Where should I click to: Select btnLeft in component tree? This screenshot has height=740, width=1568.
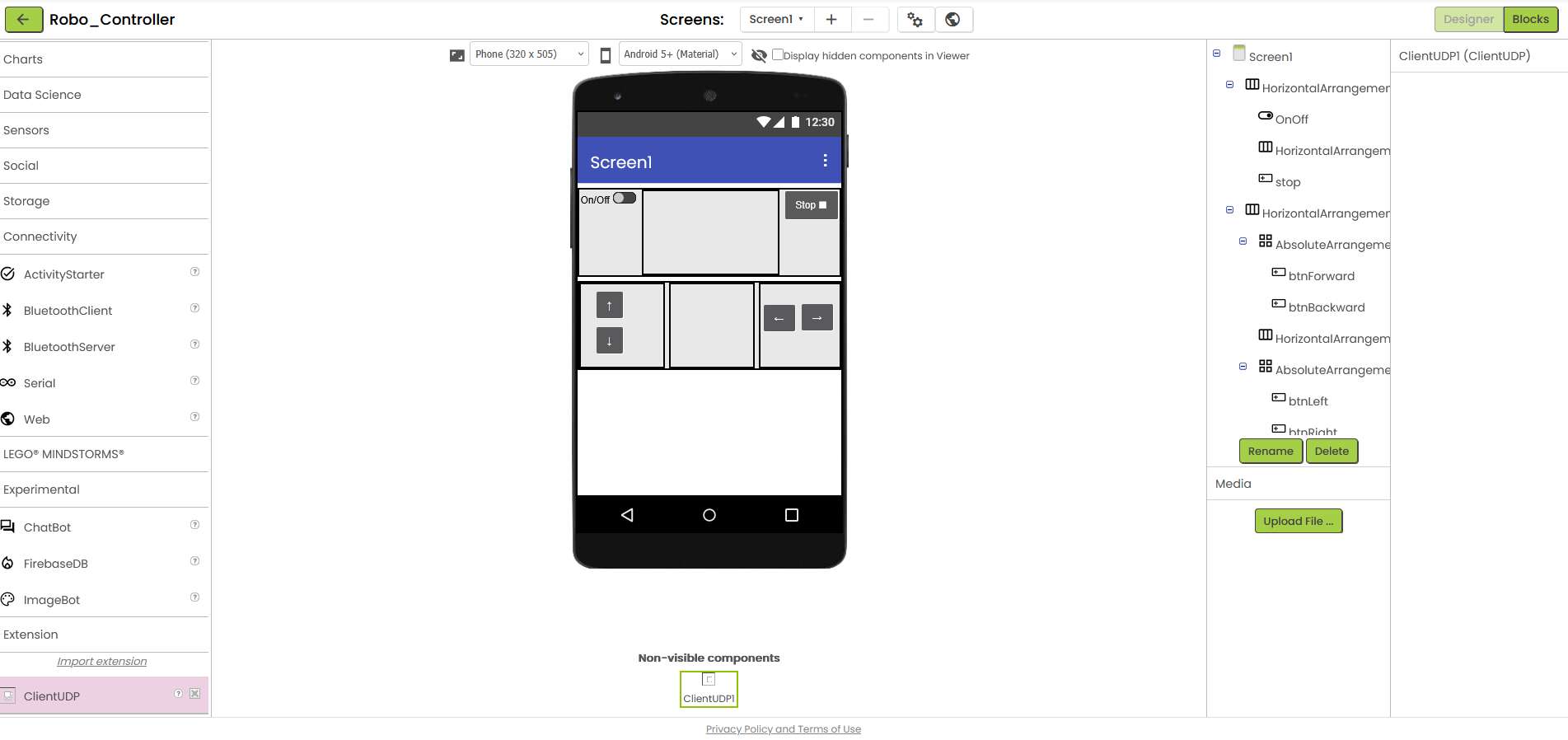[x=1308, y=401]
